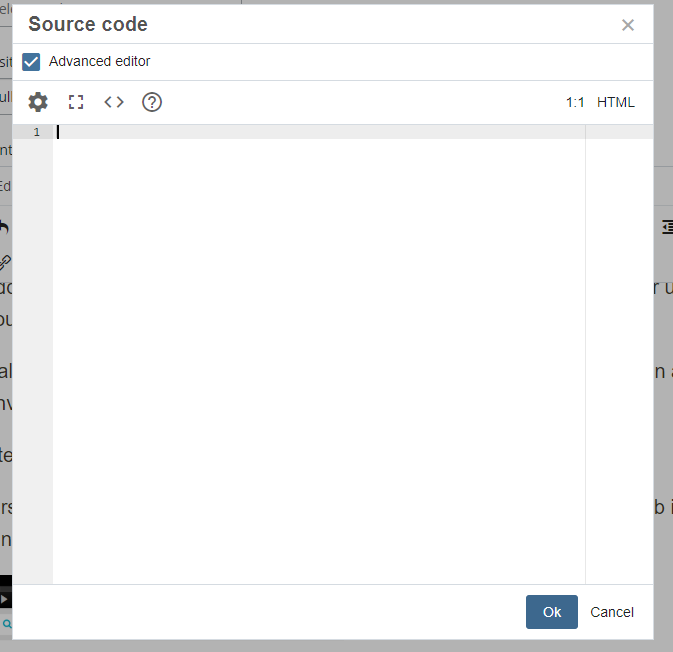The height and width of the screenshot is (652, 673).
Task: Open the question-mark help icon
Action: click(152, 102)
